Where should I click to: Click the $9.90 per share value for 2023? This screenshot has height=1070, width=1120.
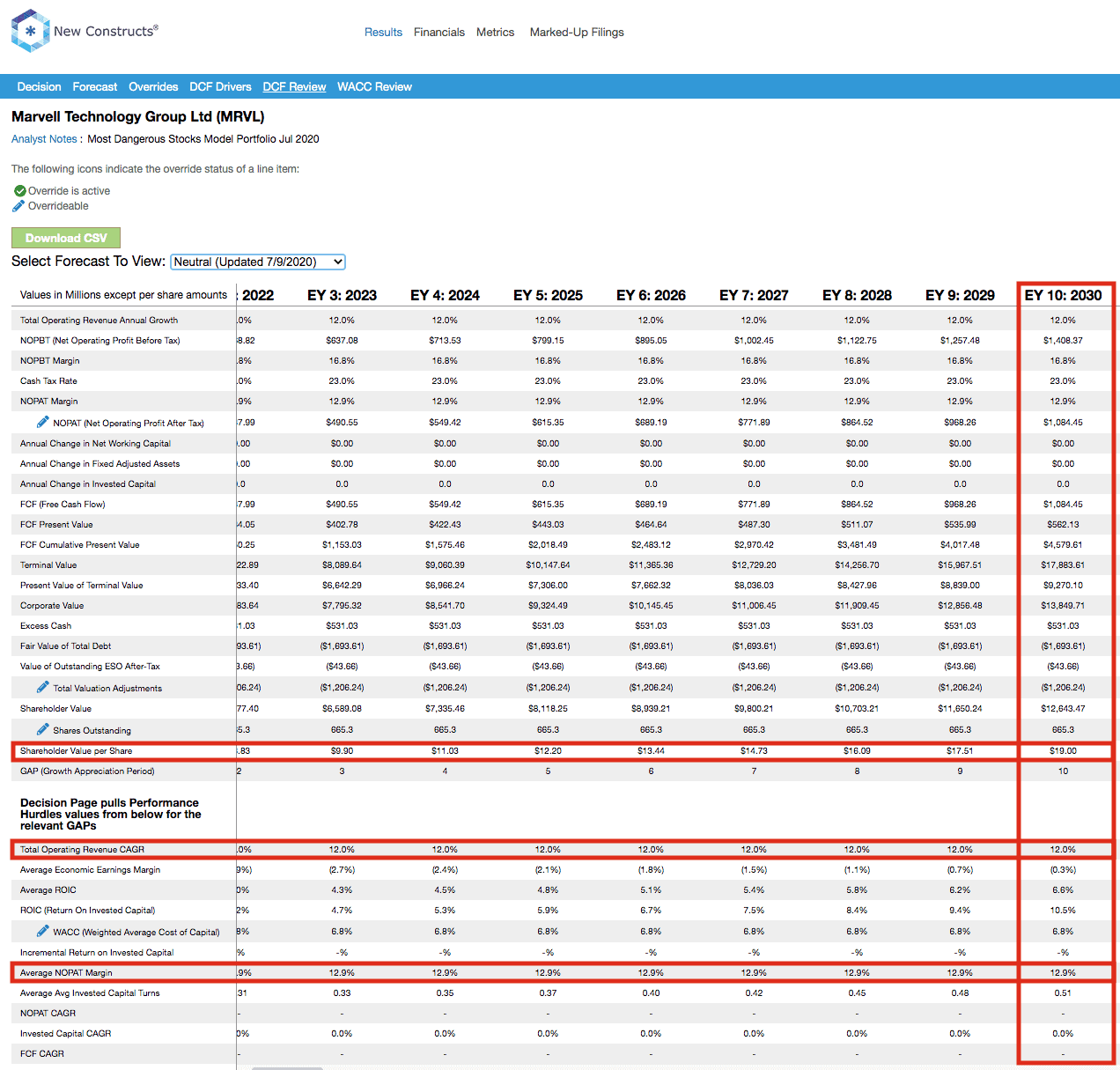342,751
